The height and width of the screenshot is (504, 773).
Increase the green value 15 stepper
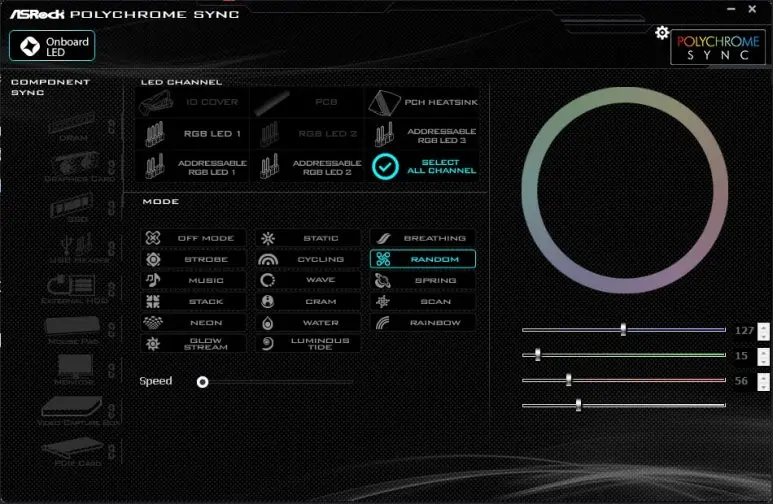coord(763,352)
